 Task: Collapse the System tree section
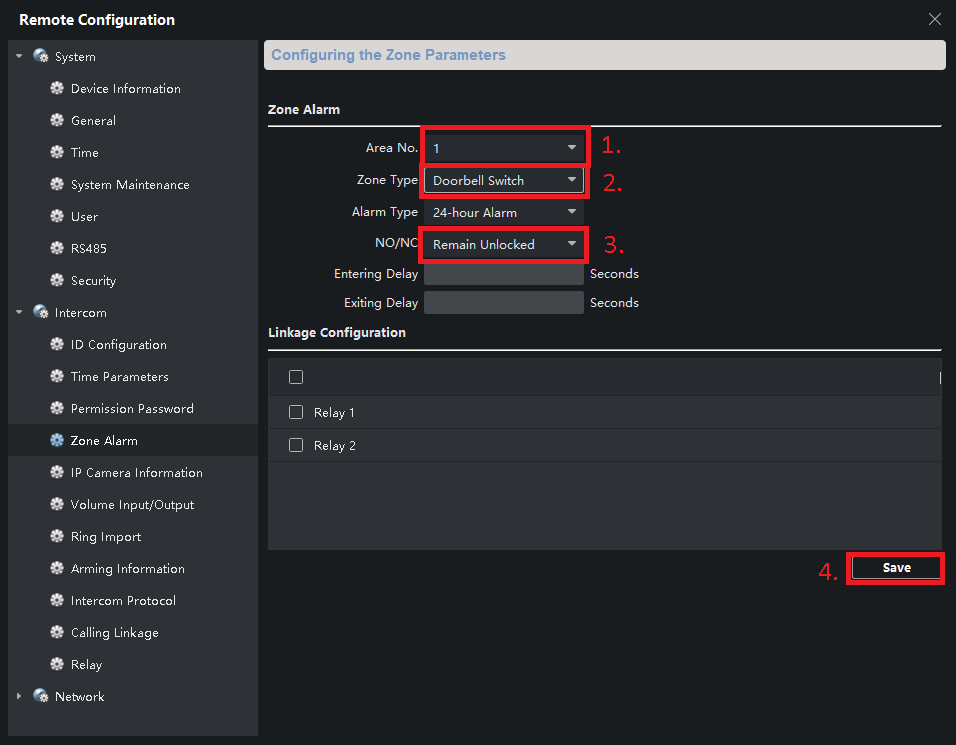click(19, 57)
